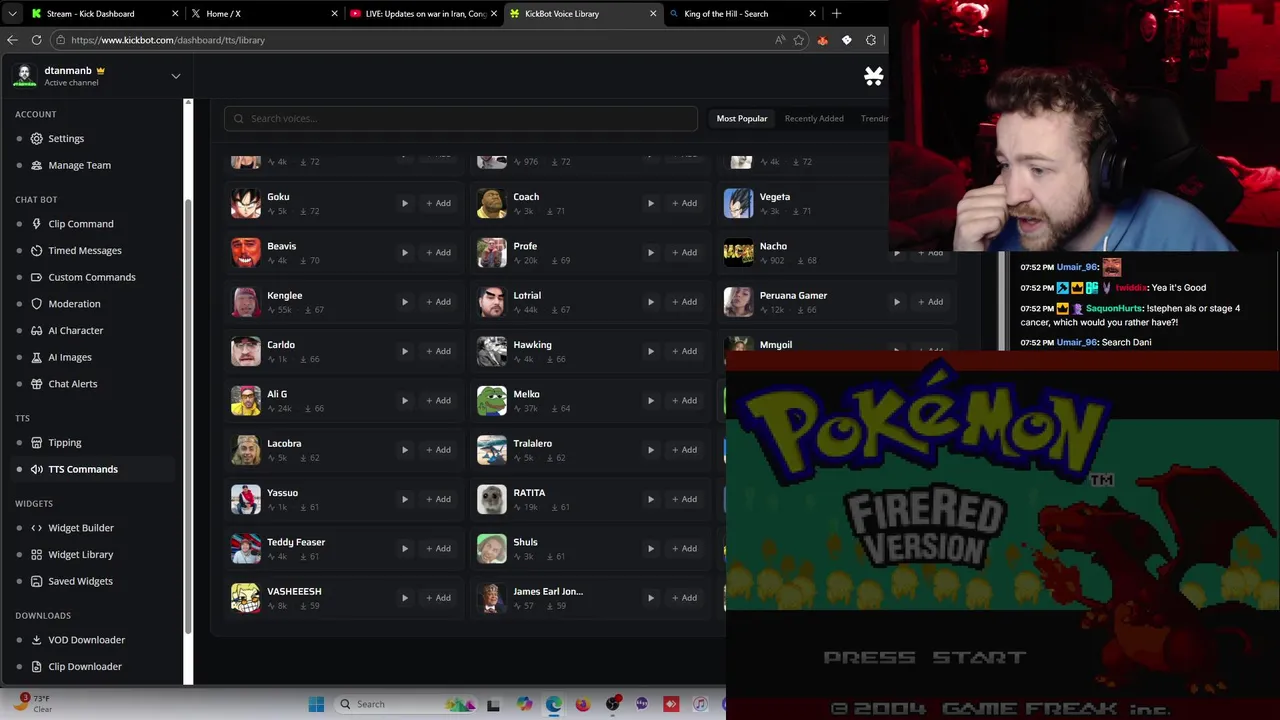Click the Yassuo voice name
1280x720 pixels.
[x=282, y=493]
